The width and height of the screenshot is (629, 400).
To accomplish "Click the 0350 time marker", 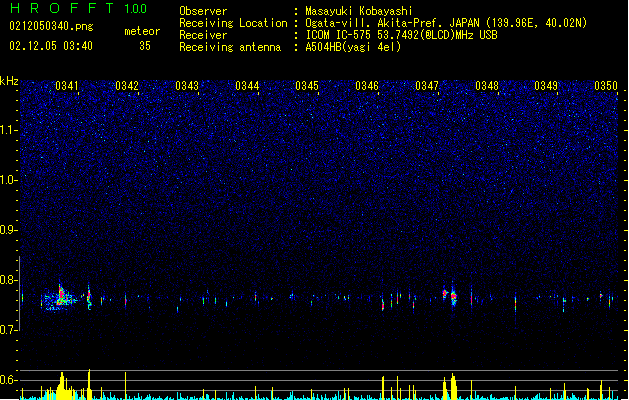I will tap(606, 86).
